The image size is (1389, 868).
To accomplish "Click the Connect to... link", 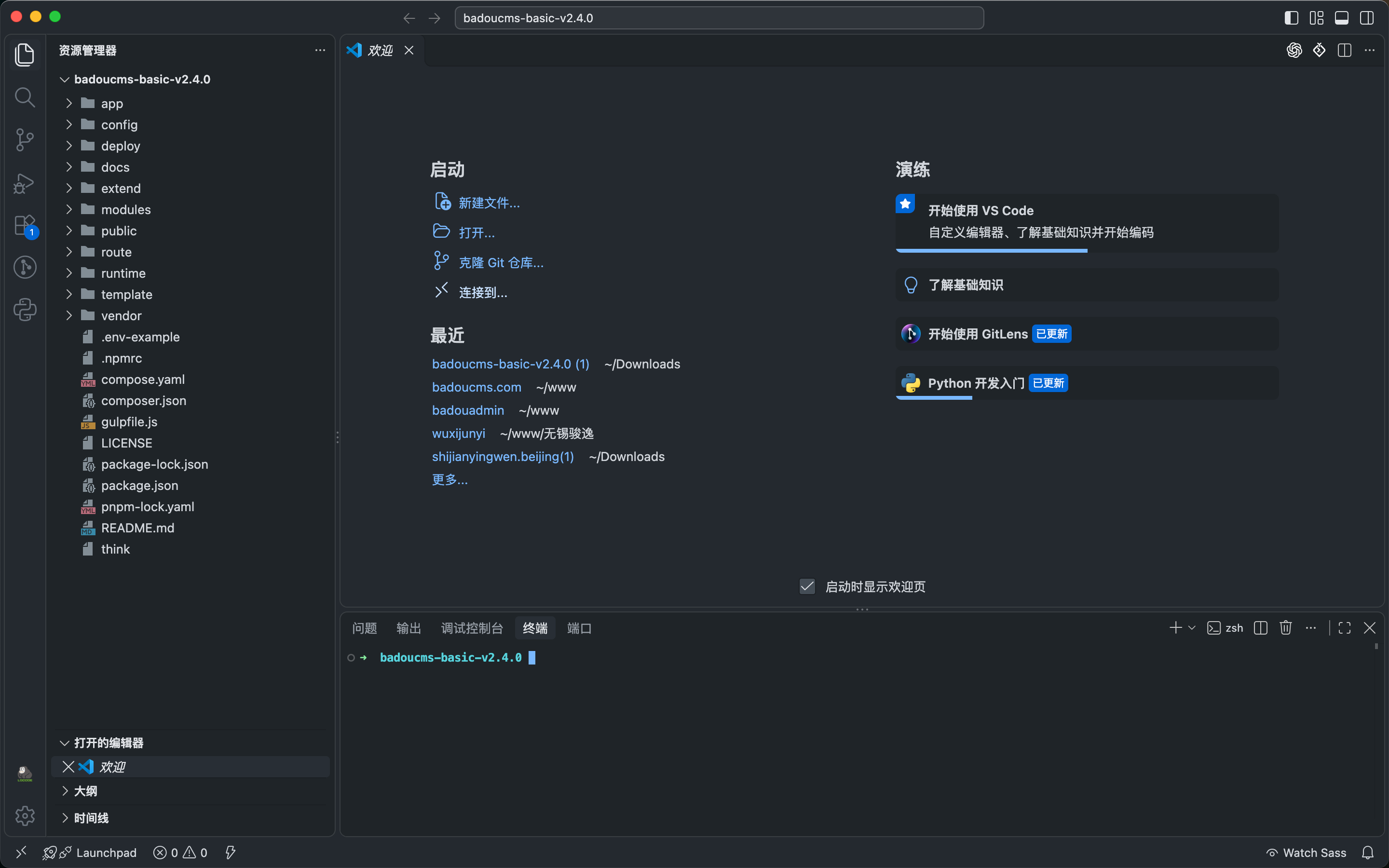I will click(483, 292).
